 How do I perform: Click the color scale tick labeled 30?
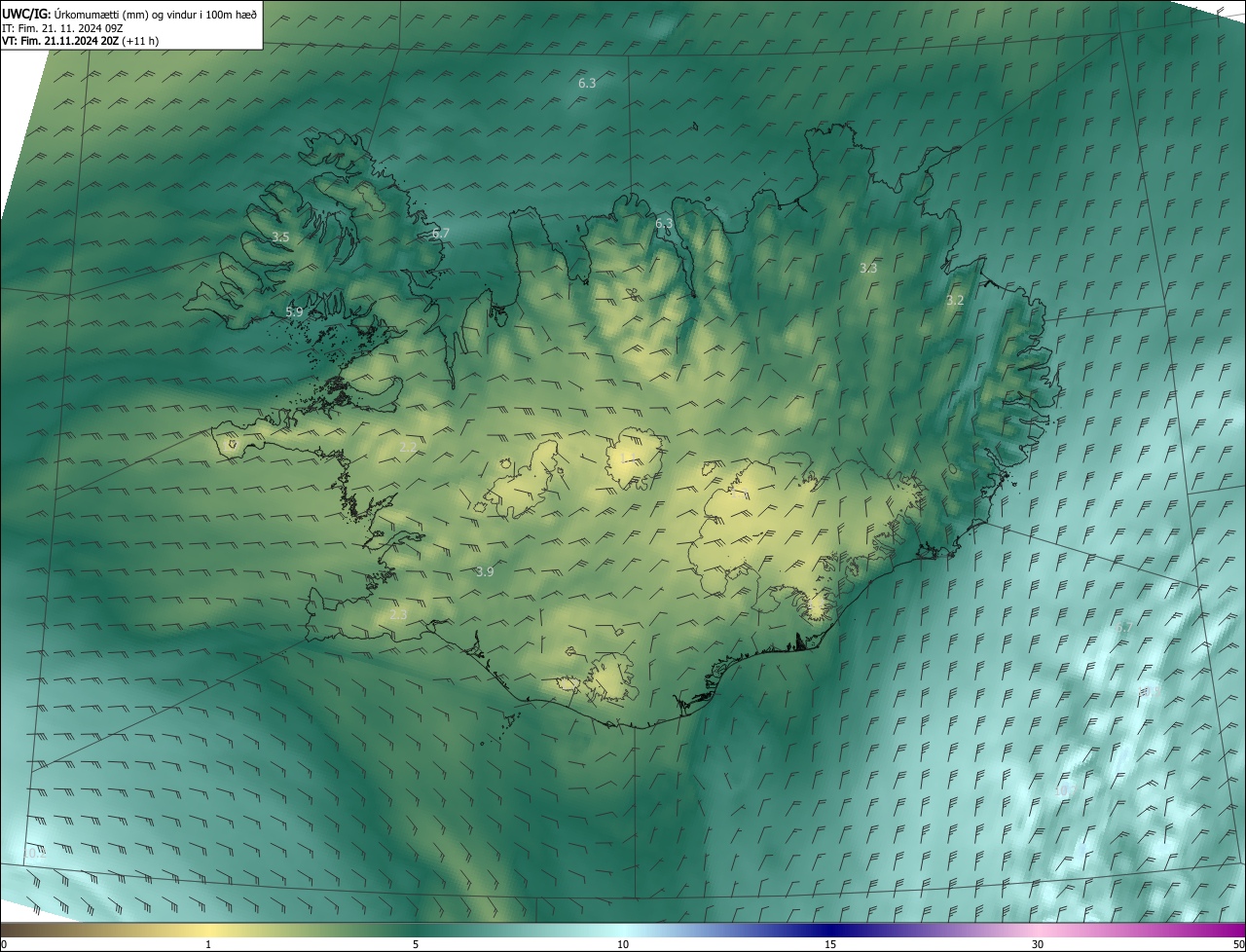coord(1038,944)
